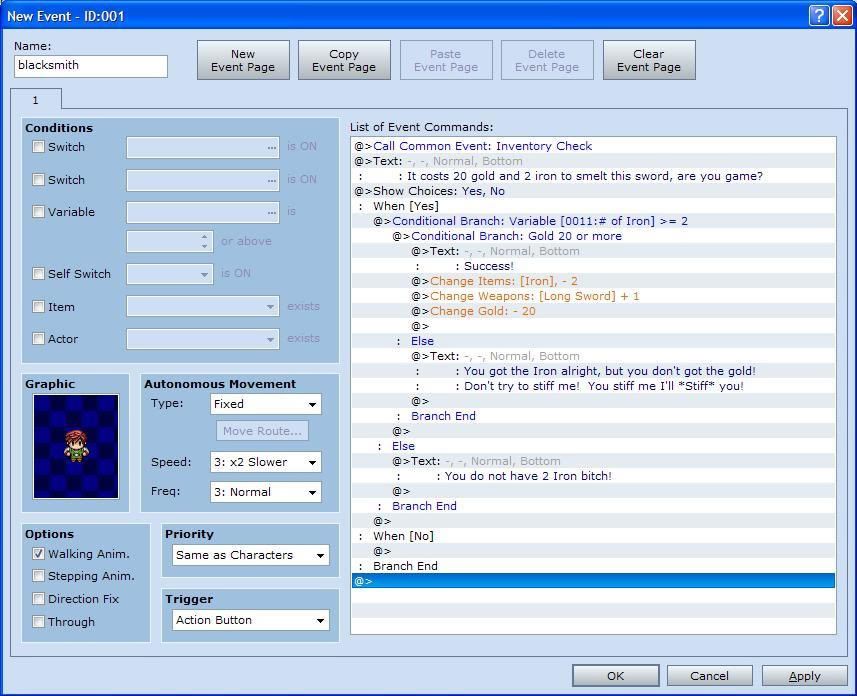The image size is (857, 696).
Task: Click the Paste Event Page button
Action: [446, 60]
